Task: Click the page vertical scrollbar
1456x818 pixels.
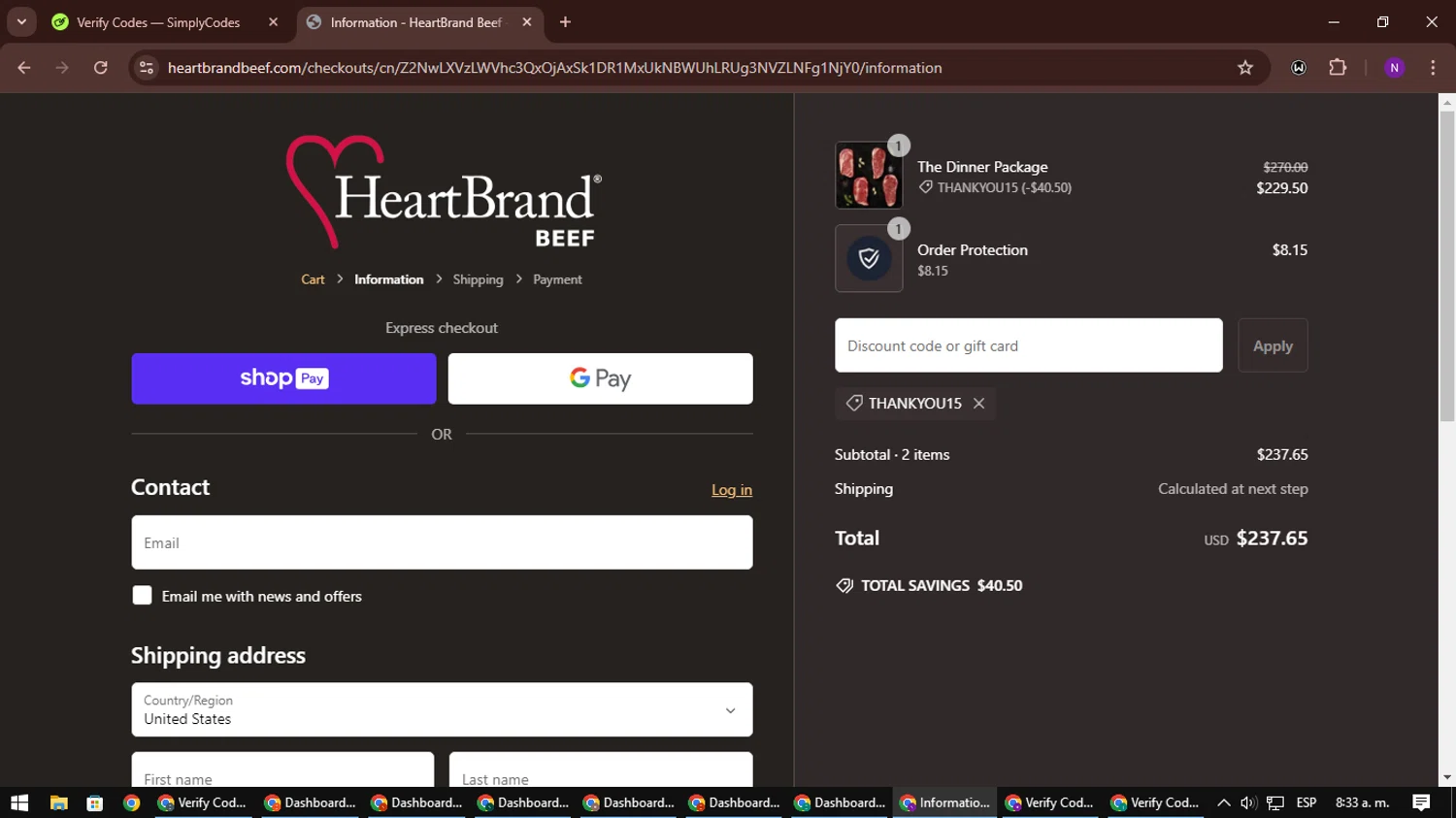Action: pyautogui.click(x=1447, y=267)
